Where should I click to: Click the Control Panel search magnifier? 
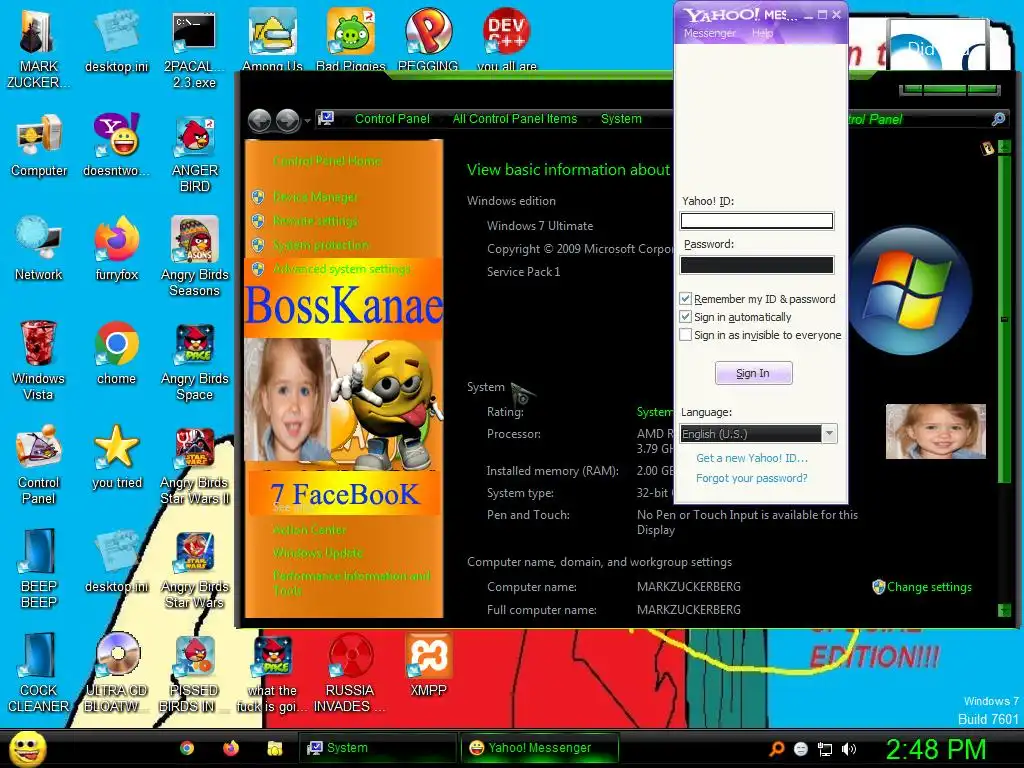point(998,119)
